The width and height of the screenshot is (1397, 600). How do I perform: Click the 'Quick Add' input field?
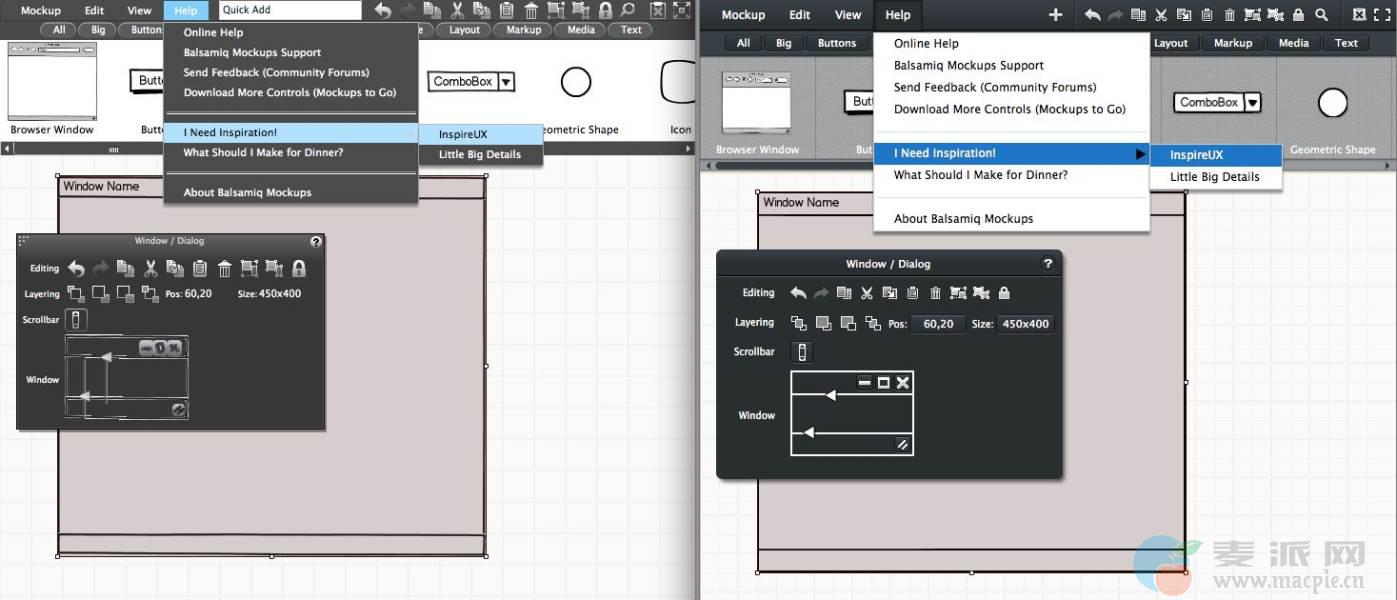click(289, 10)
